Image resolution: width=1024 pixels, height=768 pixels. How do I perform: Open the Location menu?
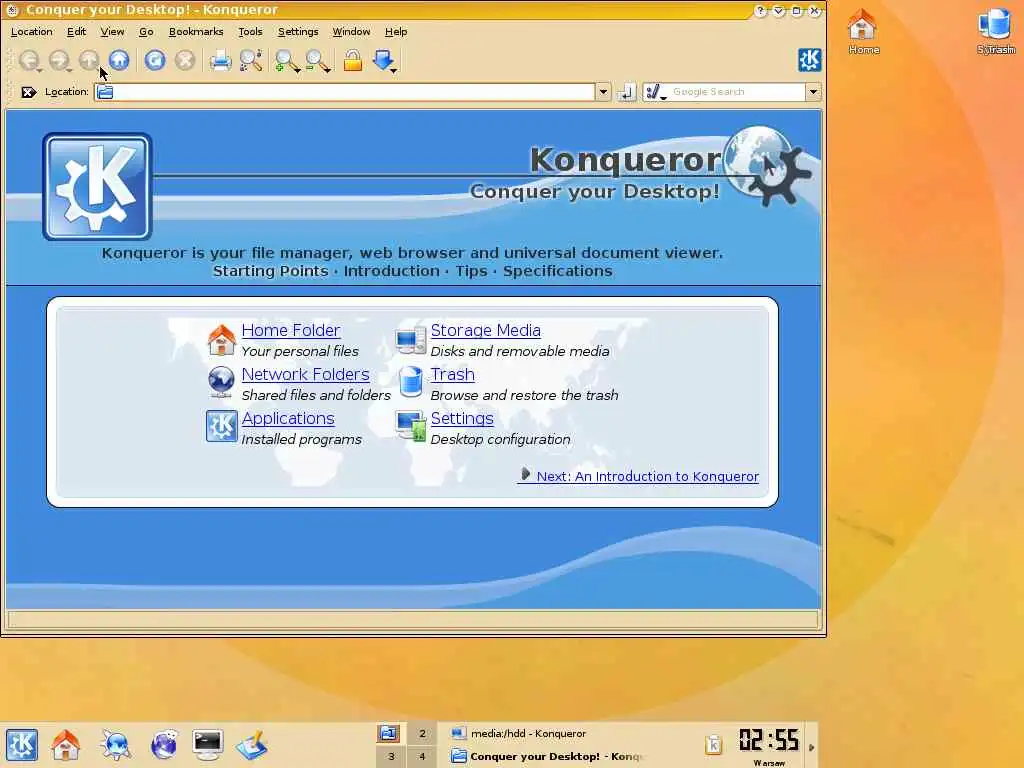point(31,31)
